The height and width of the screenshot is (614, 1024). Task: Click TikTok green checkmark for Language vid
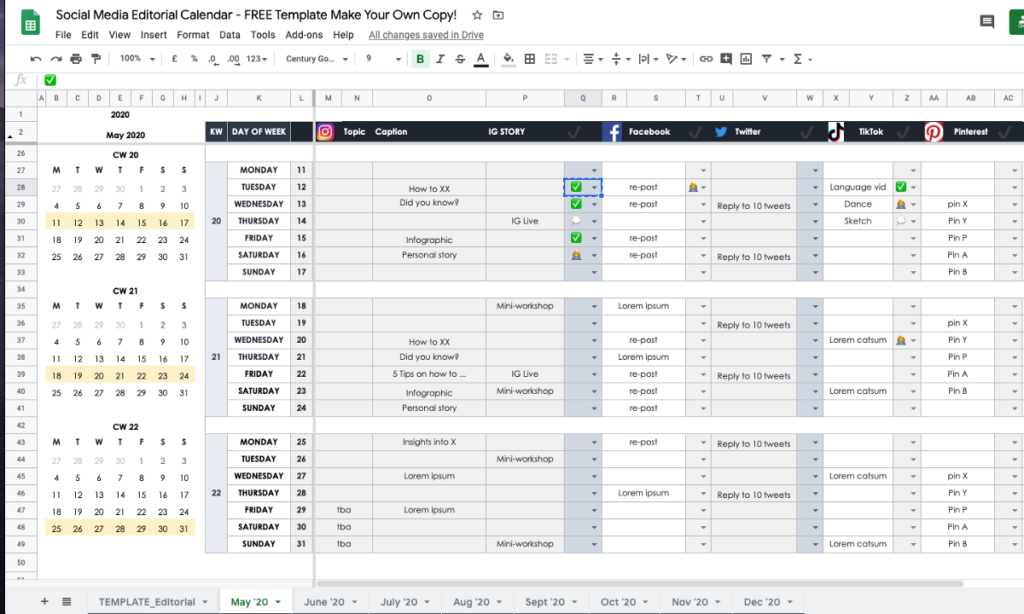click(x=901, y=187)
